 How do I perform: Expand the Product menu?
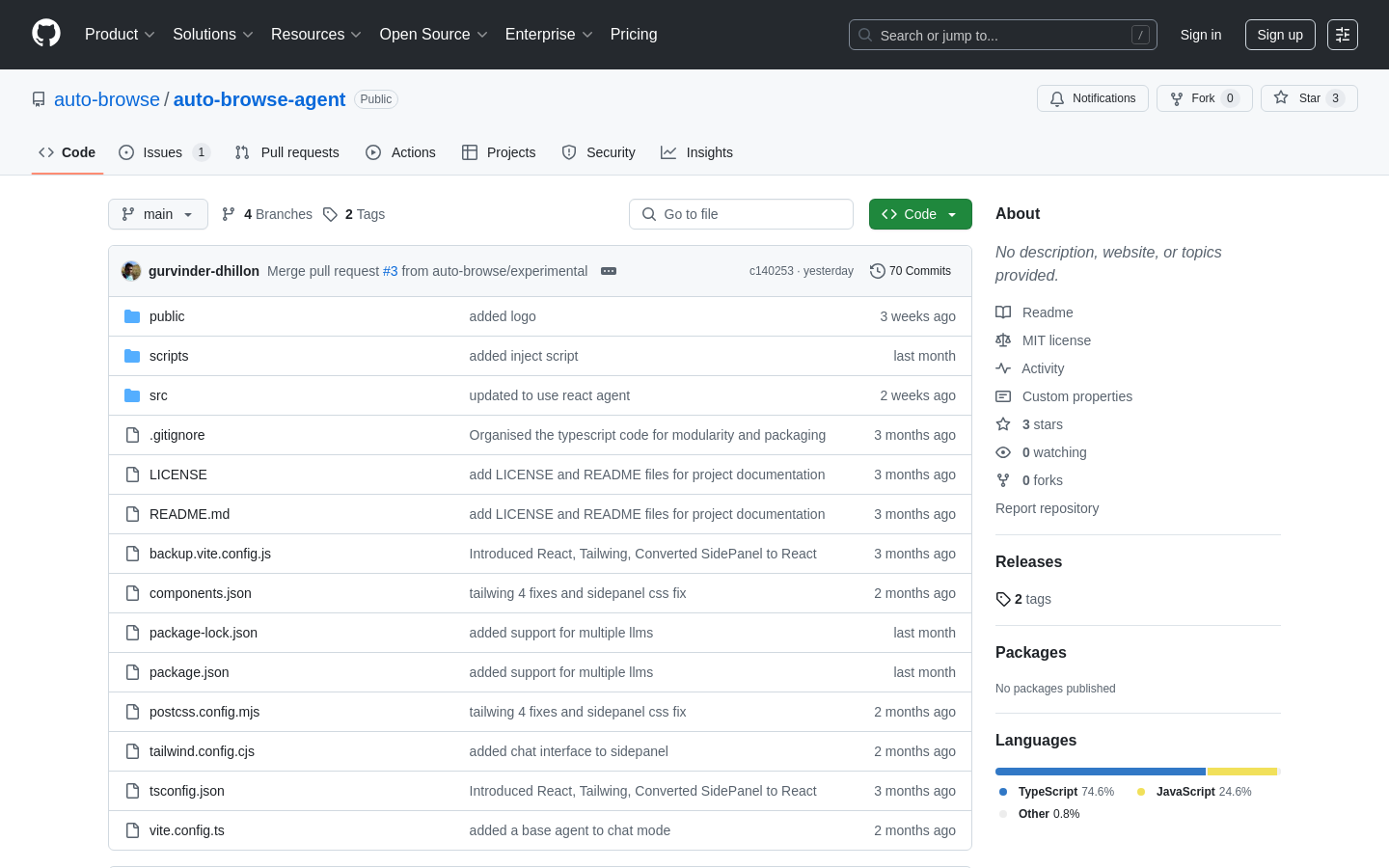tap(120, 35)
